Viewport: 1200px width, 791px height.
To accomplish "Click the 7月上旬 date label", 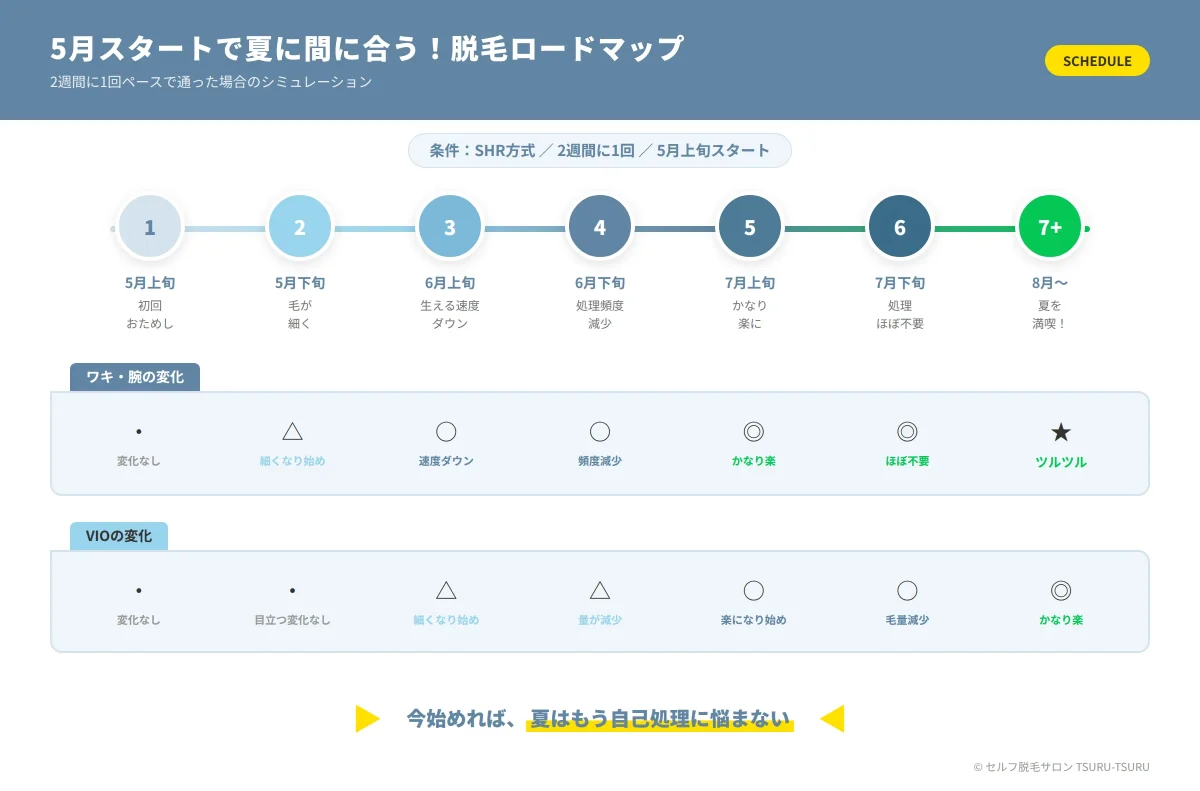I will pos(750,283).
